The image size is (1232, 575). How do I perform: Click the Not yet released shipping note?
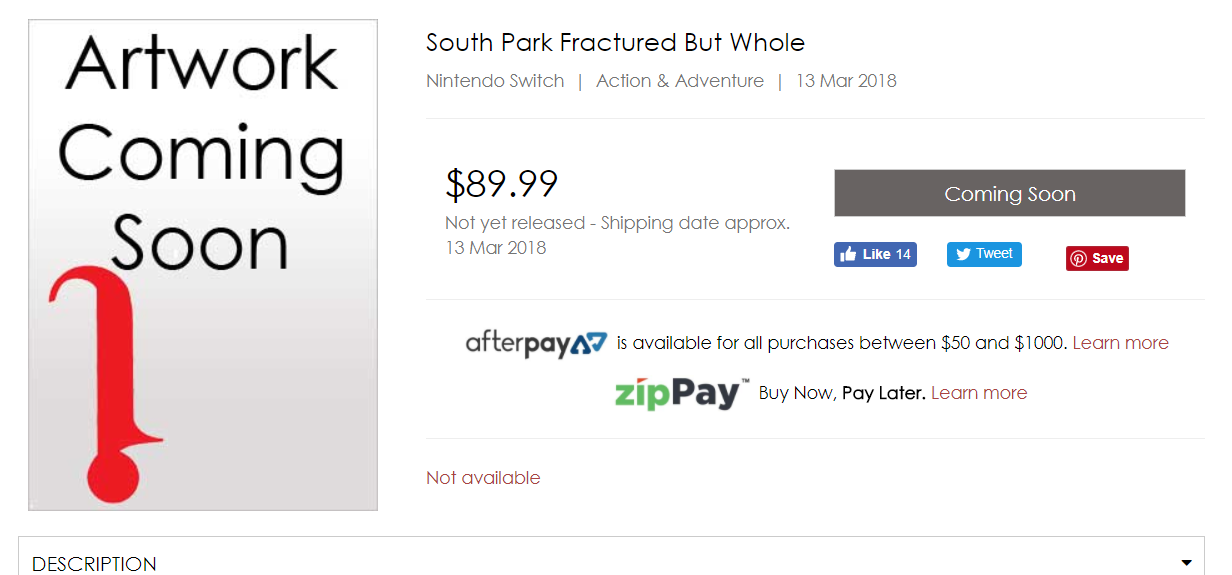pyautogui.click(x=617, y=223)
